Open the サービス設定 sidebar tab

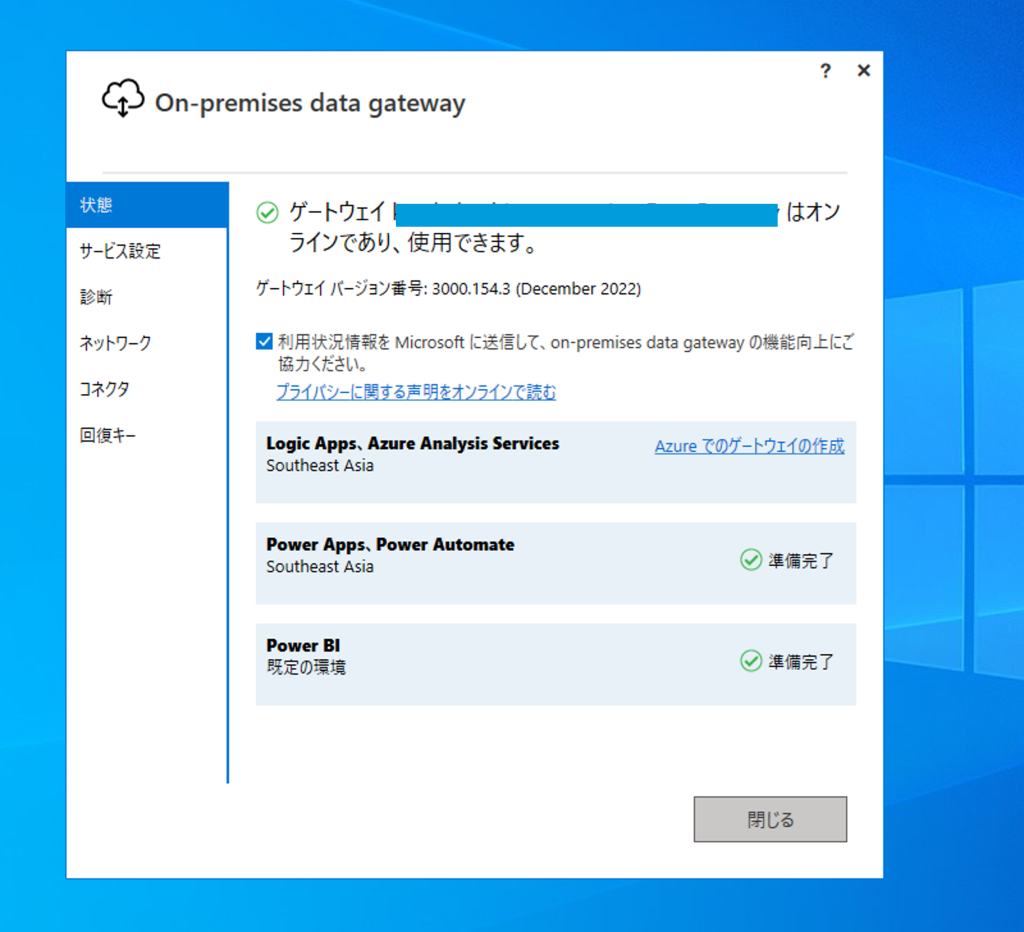pyautogui.click(x=147, y=251)
